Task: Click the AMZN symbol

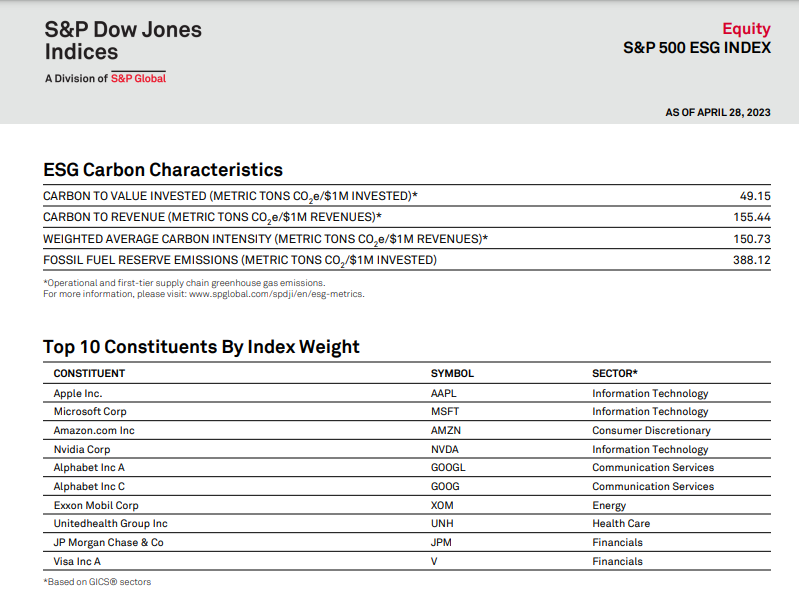Action: click(x=446, y=430)
